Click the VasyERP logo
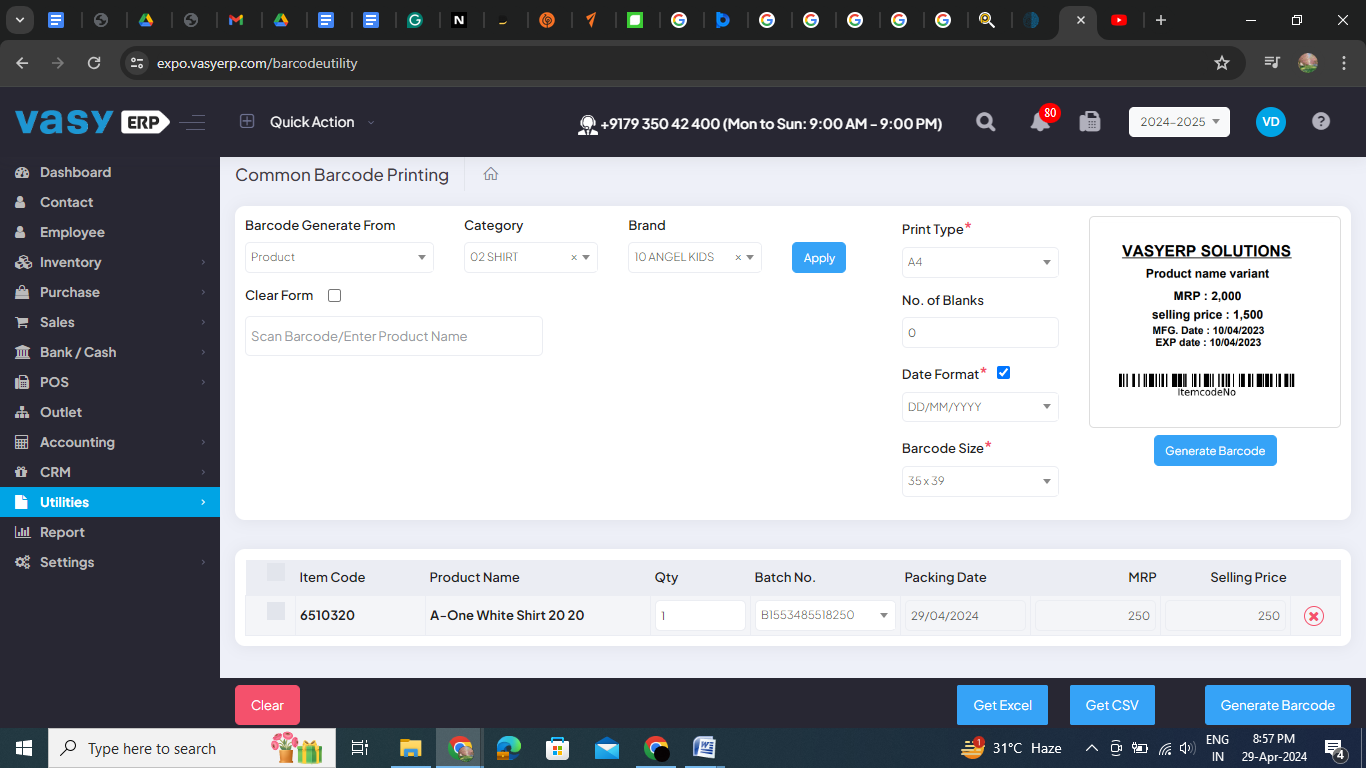The height and width of the screenshot is (768, 1366). tap(92, 122)
